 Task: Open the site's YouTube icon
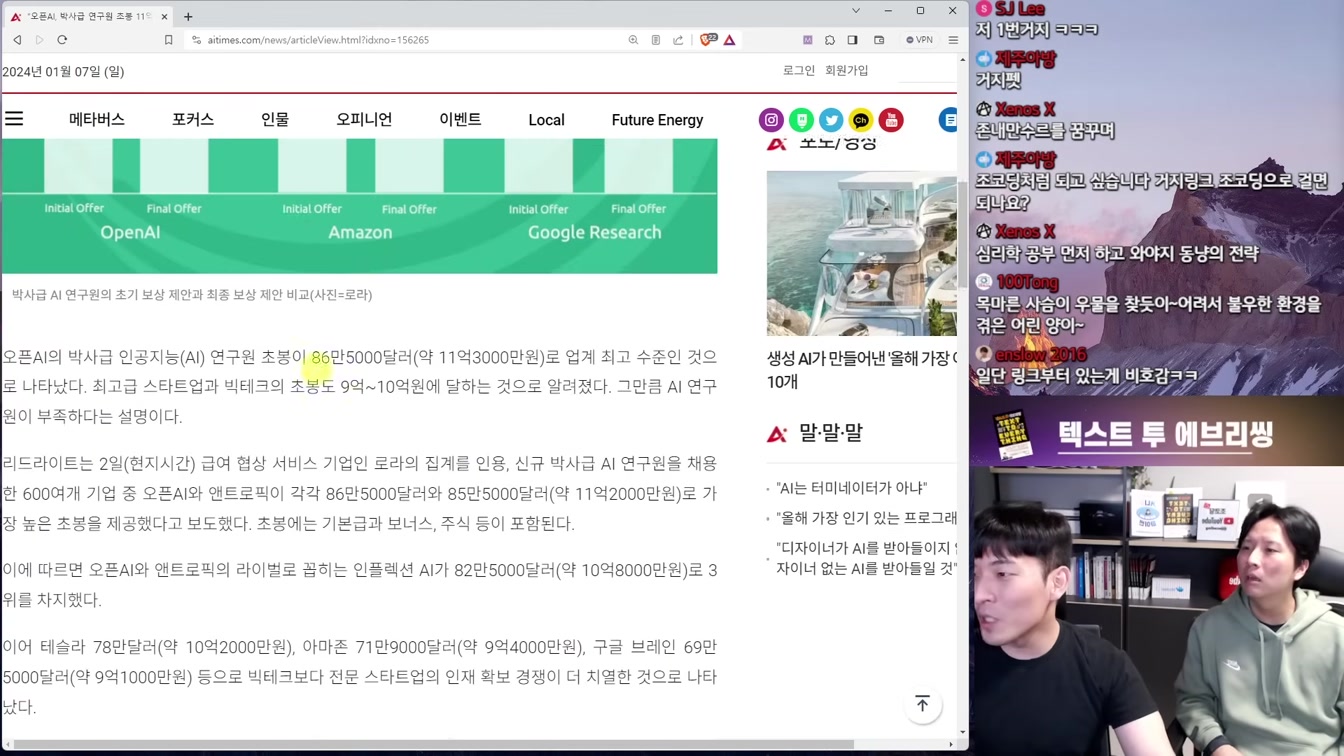[891, 120]
